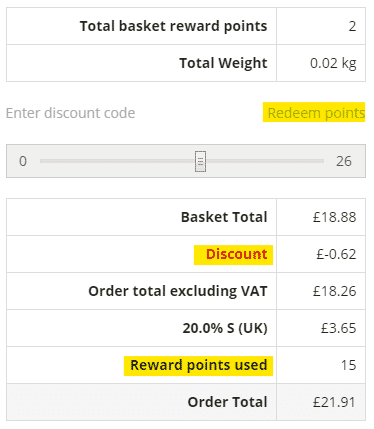
Task: Select the 0.02 kg weight value
Action: coord(333,63)
